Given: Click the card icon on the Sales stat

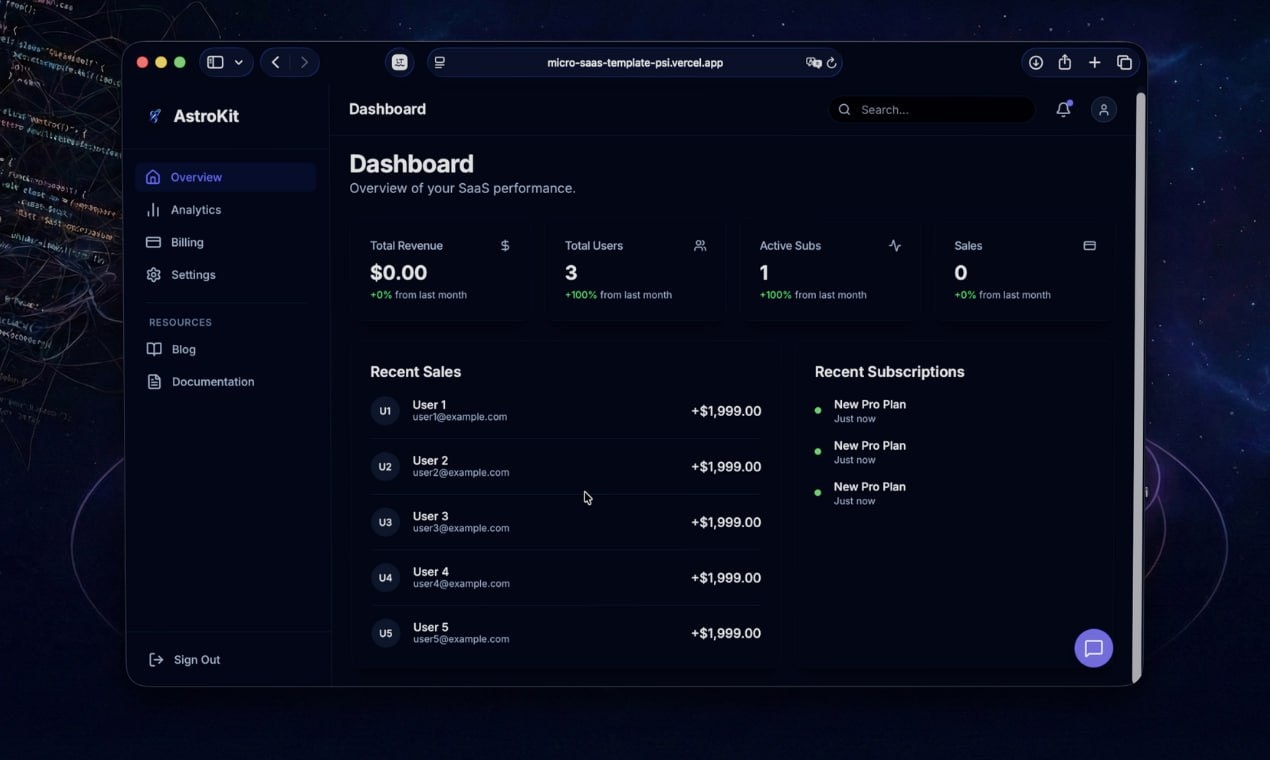Looking at the screenshot, I should point(1089,245).
